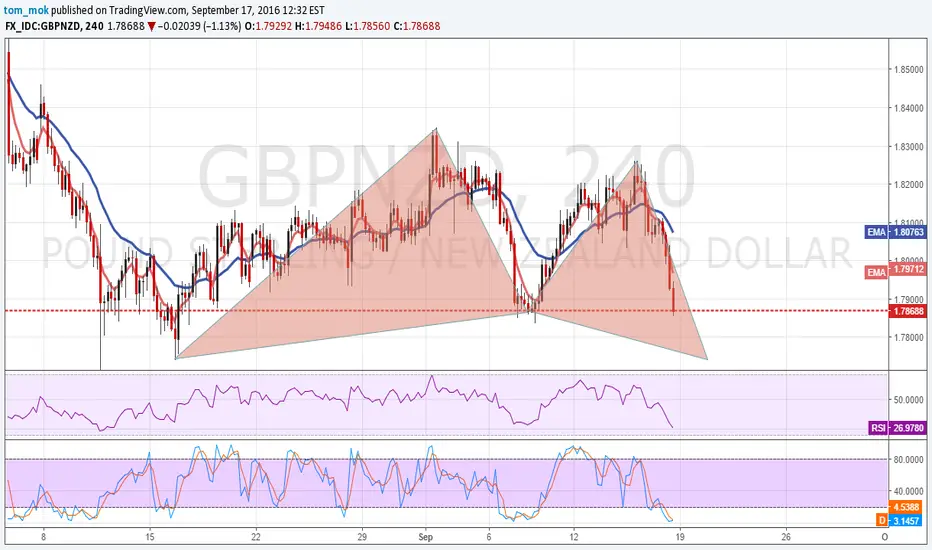Image resolution: width=932 pixels, height=550 pixels.
Task: Select the purple RSI 26.9780 tag
Action: coord(898,428)
